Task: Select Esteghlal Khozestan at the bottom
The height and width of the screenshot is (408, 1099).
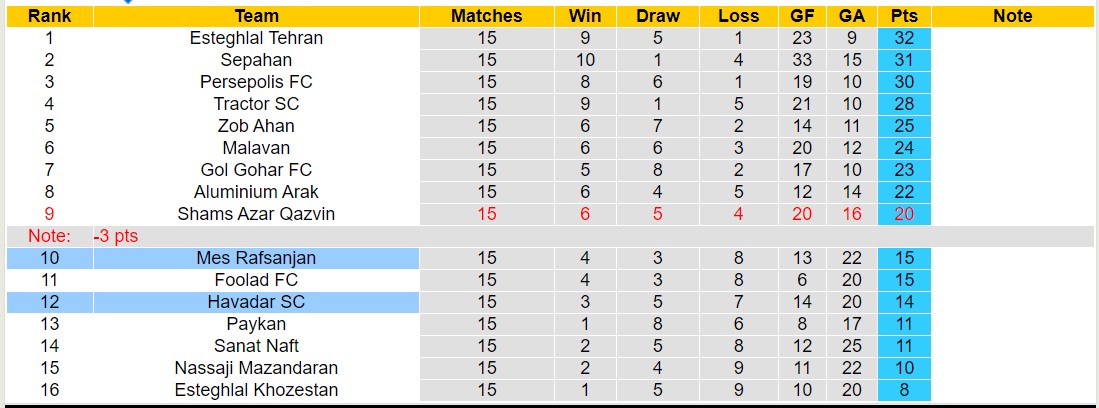Action: click(256, 390)
